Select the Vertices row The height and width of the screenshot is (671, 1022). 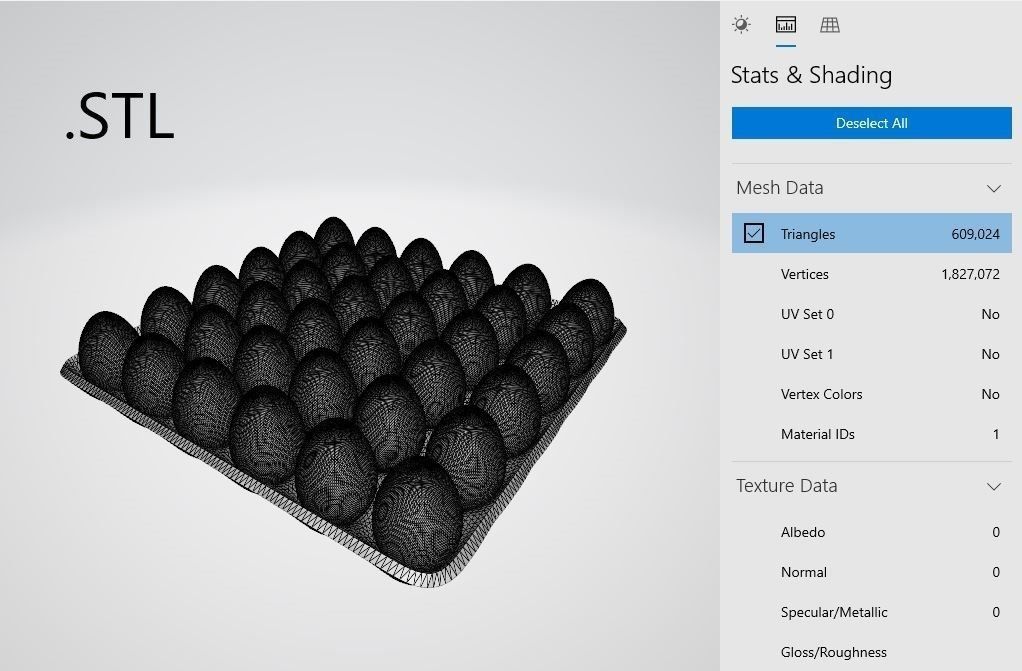coord(871,274)
